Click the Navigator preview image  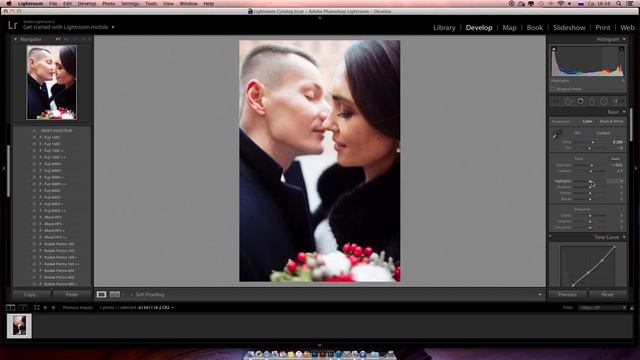[51, 82]
